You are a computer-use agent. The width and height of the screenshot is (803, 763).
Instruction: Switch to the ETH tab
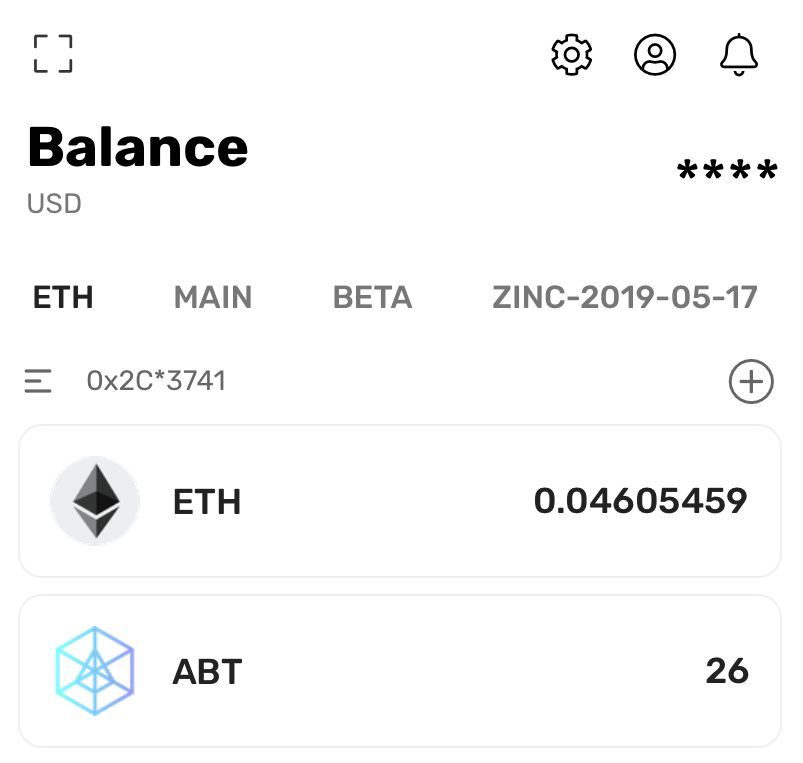[x=63, y=297]
